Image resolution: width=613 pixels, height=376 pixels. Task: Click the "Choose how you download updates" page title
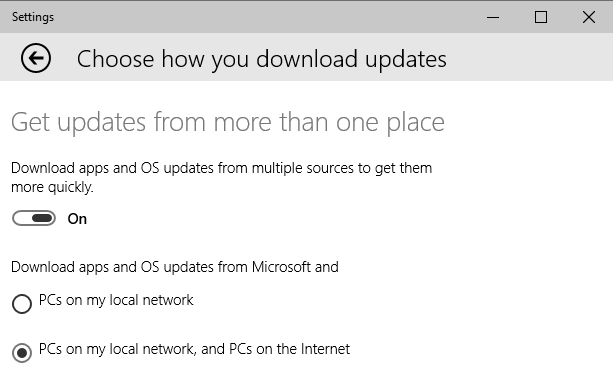click(262, 59)
